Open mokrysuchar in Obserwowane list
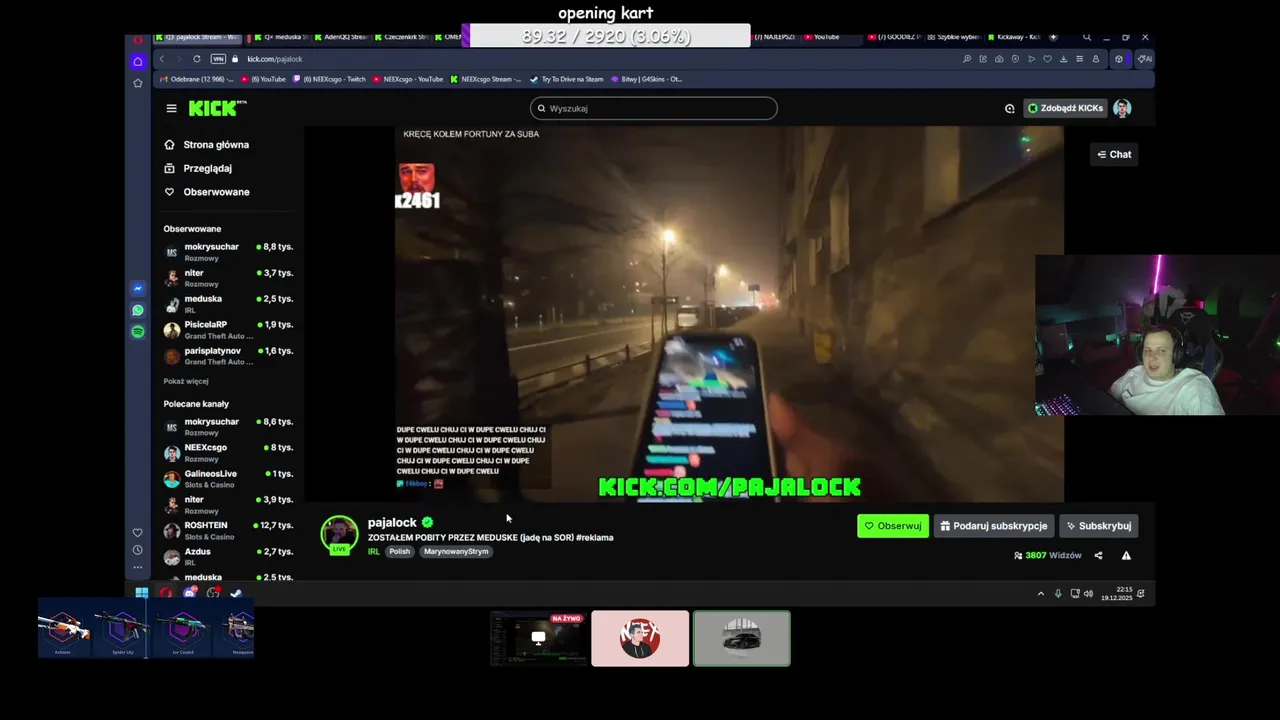Viewport: 1280px width, 720px height. 228,251
